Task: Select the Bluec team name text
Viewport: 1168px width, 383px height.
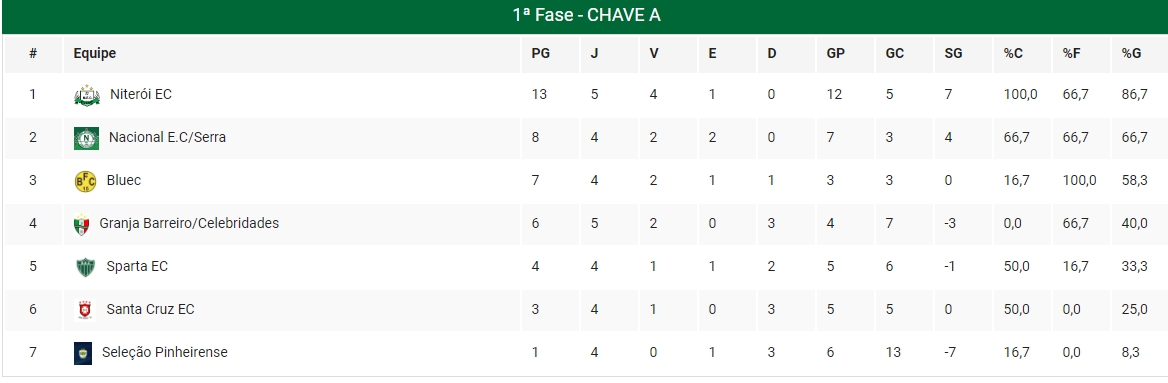Action: coord(124,180)
